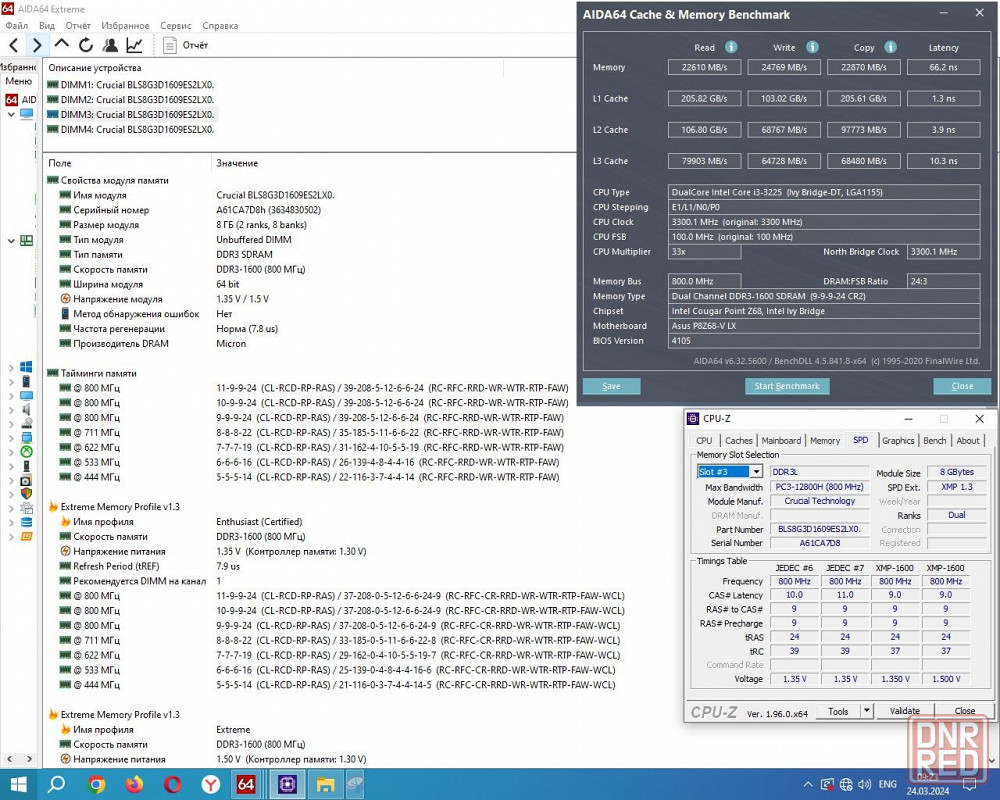Image resolution: width=1000 pixels, height=800 pixels.
Task: Switch to the Меню sidebar tab
Action: (x=18, y=81)
